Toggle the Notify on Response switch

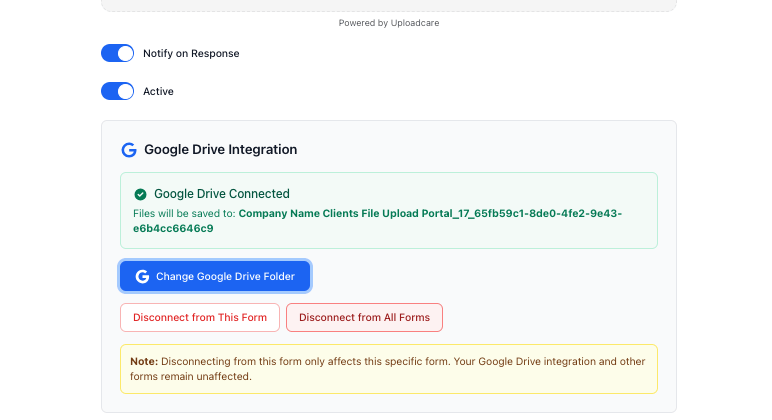pos(117,53)
